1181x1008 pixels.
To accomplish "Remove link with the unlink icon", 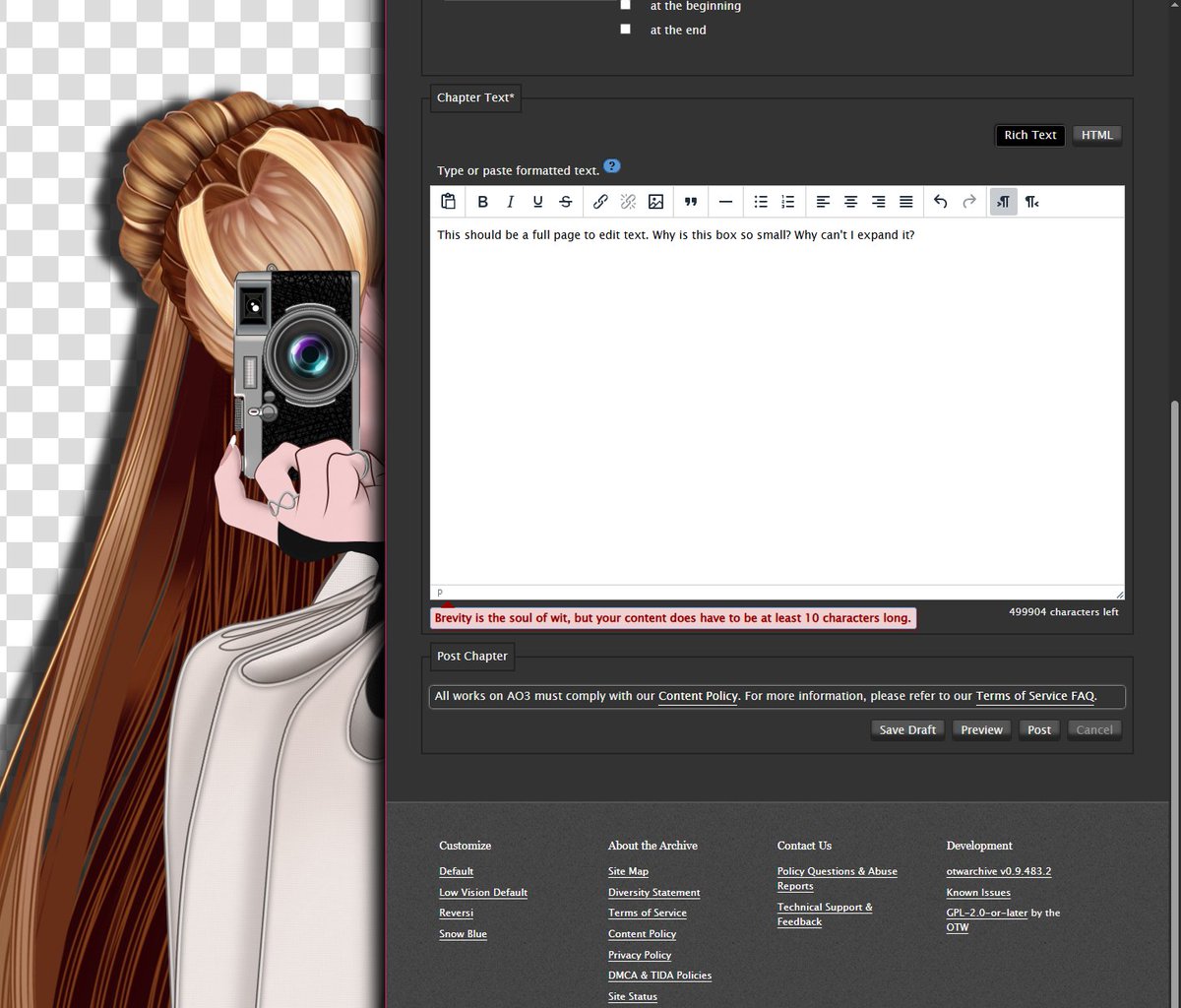I will click(x=628, y=202).
